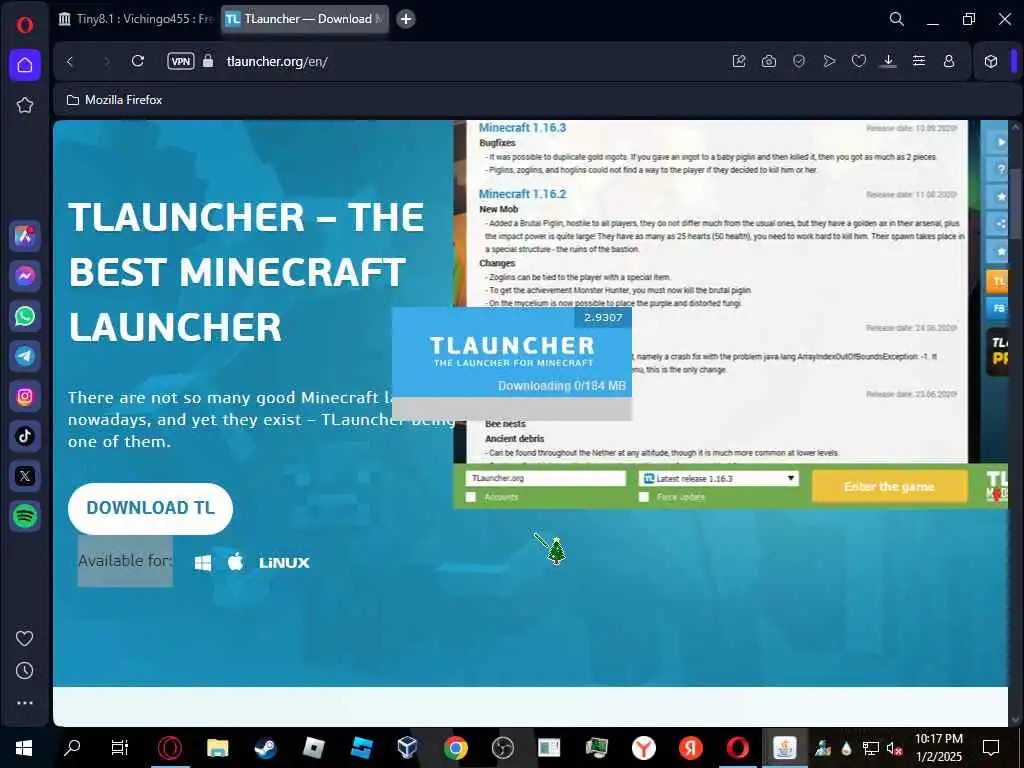Viewport: 1024px width, 768px height.
Task: Open downloads panel icon
Action: [888, 61]
